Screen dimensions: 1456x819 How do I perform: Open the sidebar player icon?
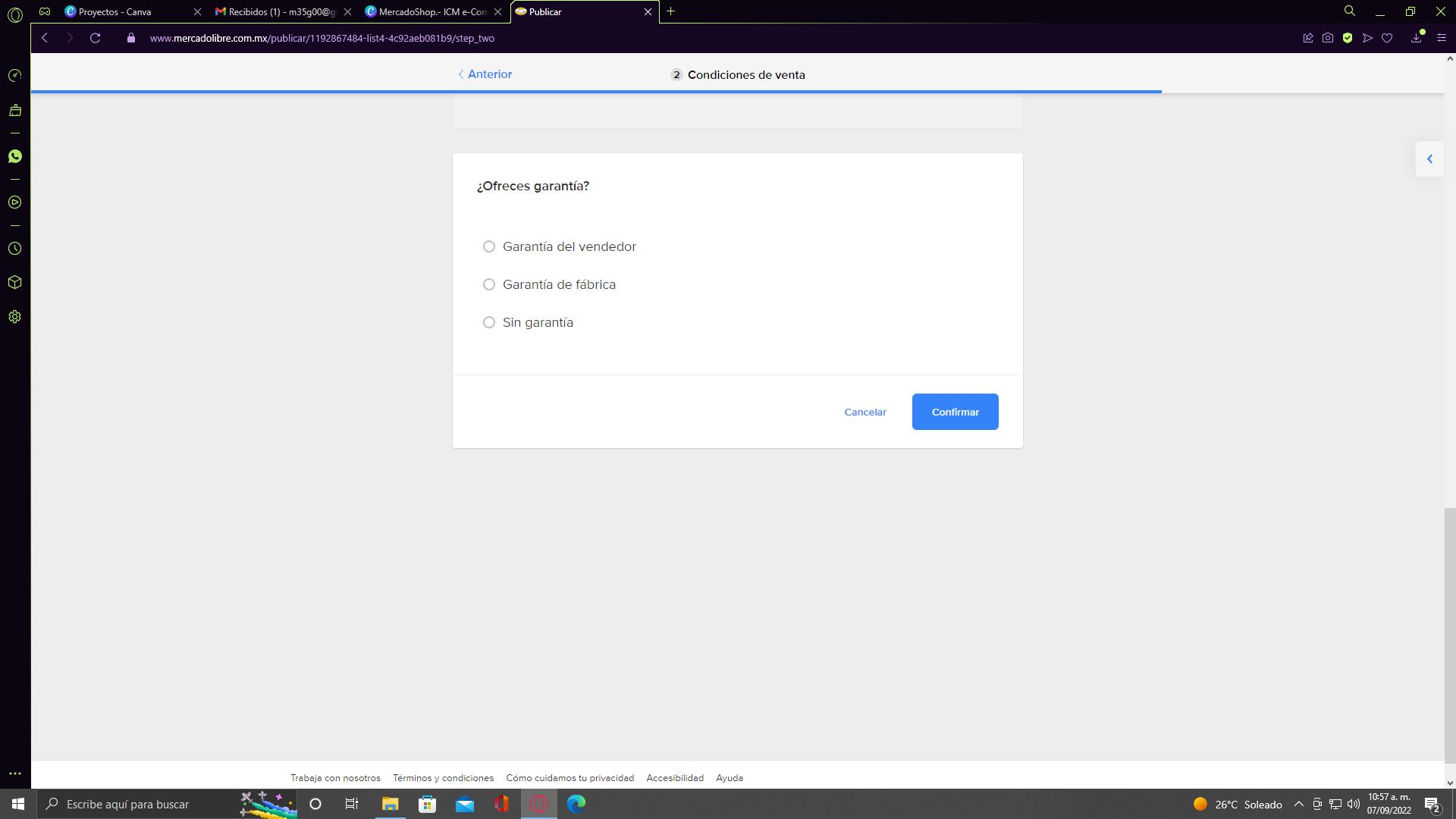[14, 202]
